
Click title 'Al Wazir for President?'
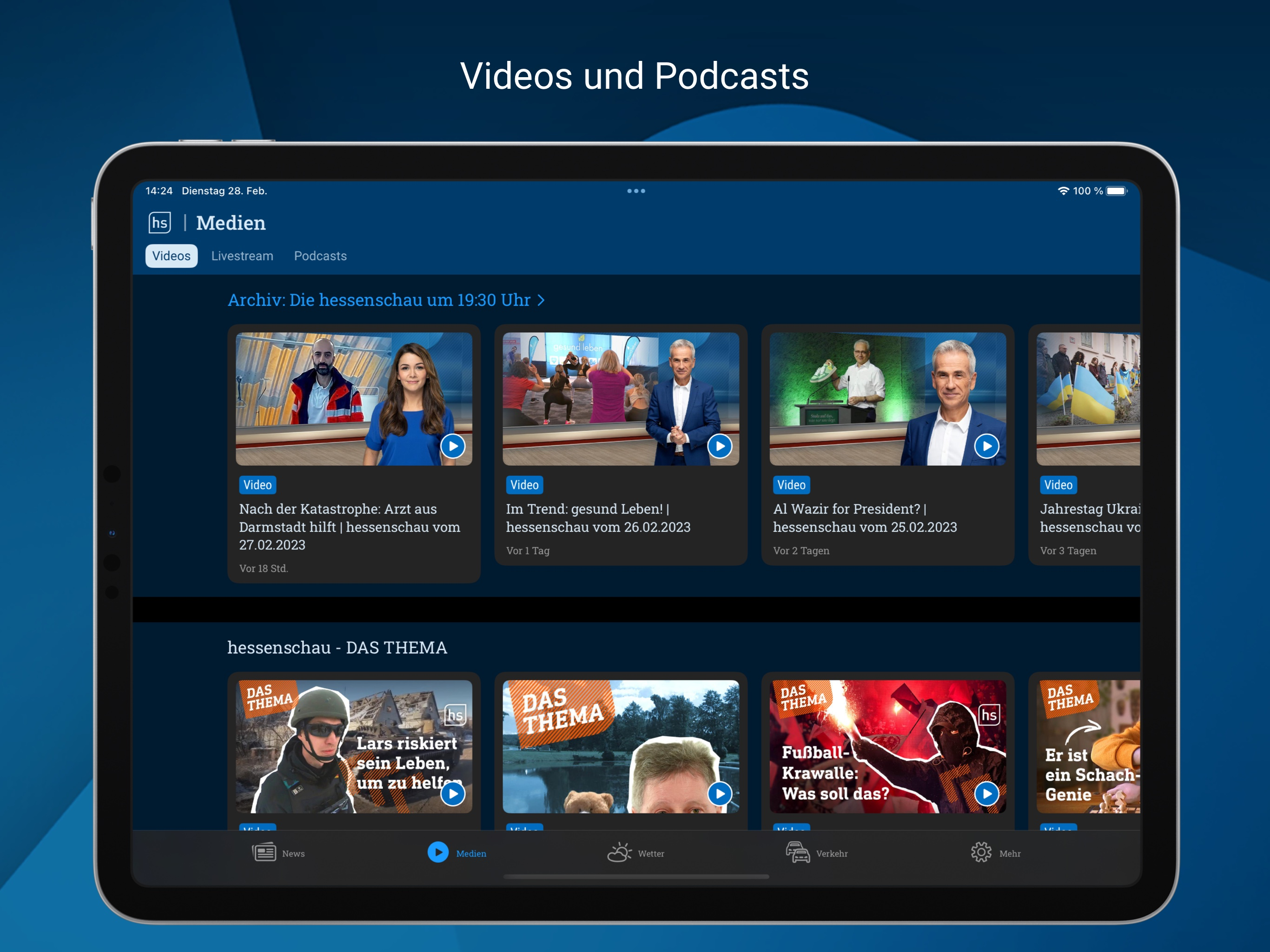[x=865, y=518]
